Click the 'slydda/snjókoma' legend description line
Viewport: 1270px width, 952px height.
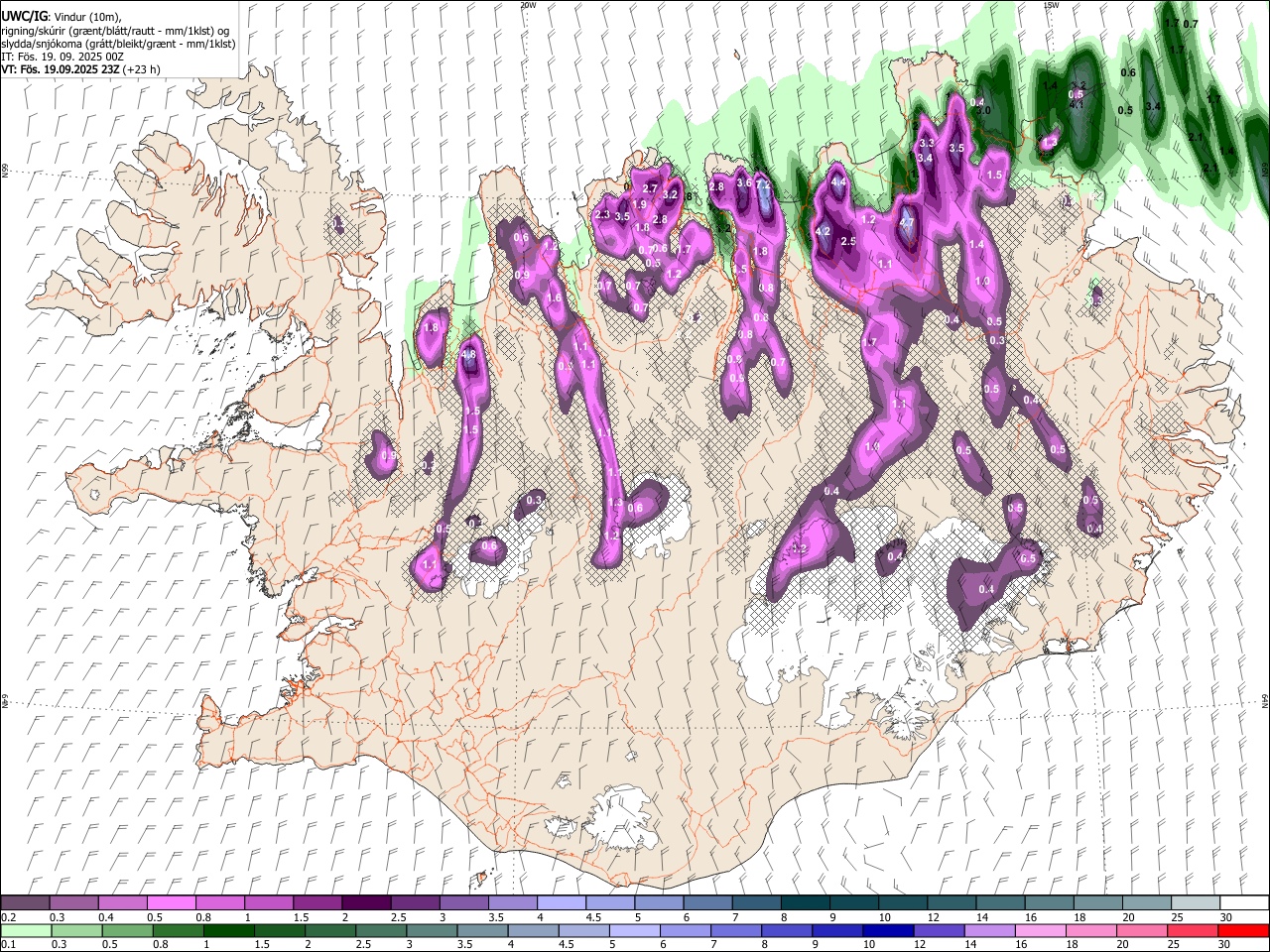(x=118, y=44)
